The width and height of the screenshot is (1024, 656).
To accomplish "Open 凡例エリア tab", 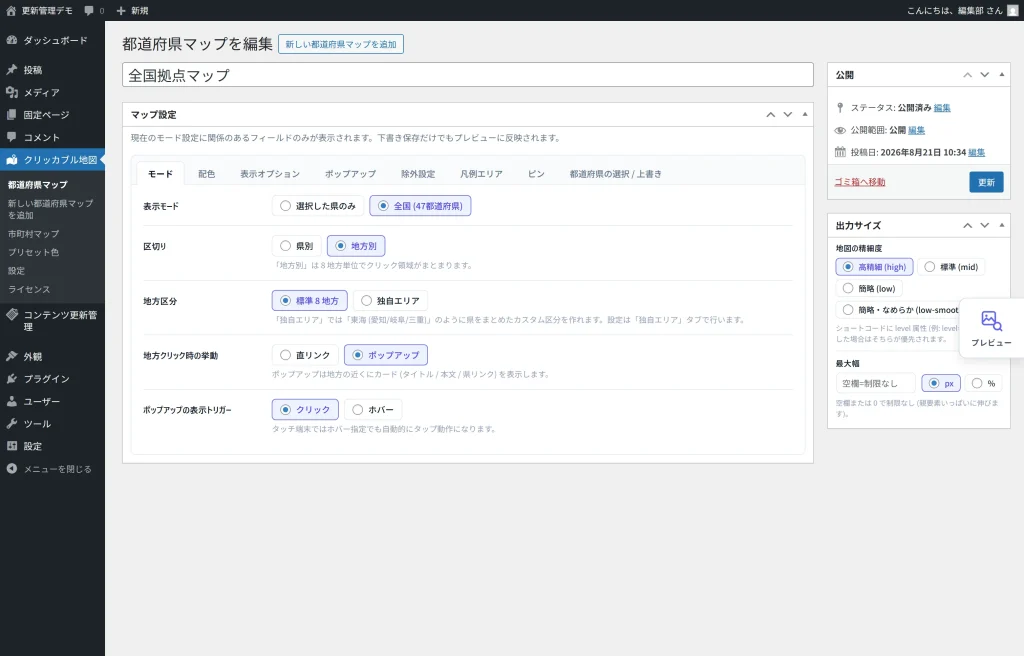I will pyautogui.click(x=481, y=174).
